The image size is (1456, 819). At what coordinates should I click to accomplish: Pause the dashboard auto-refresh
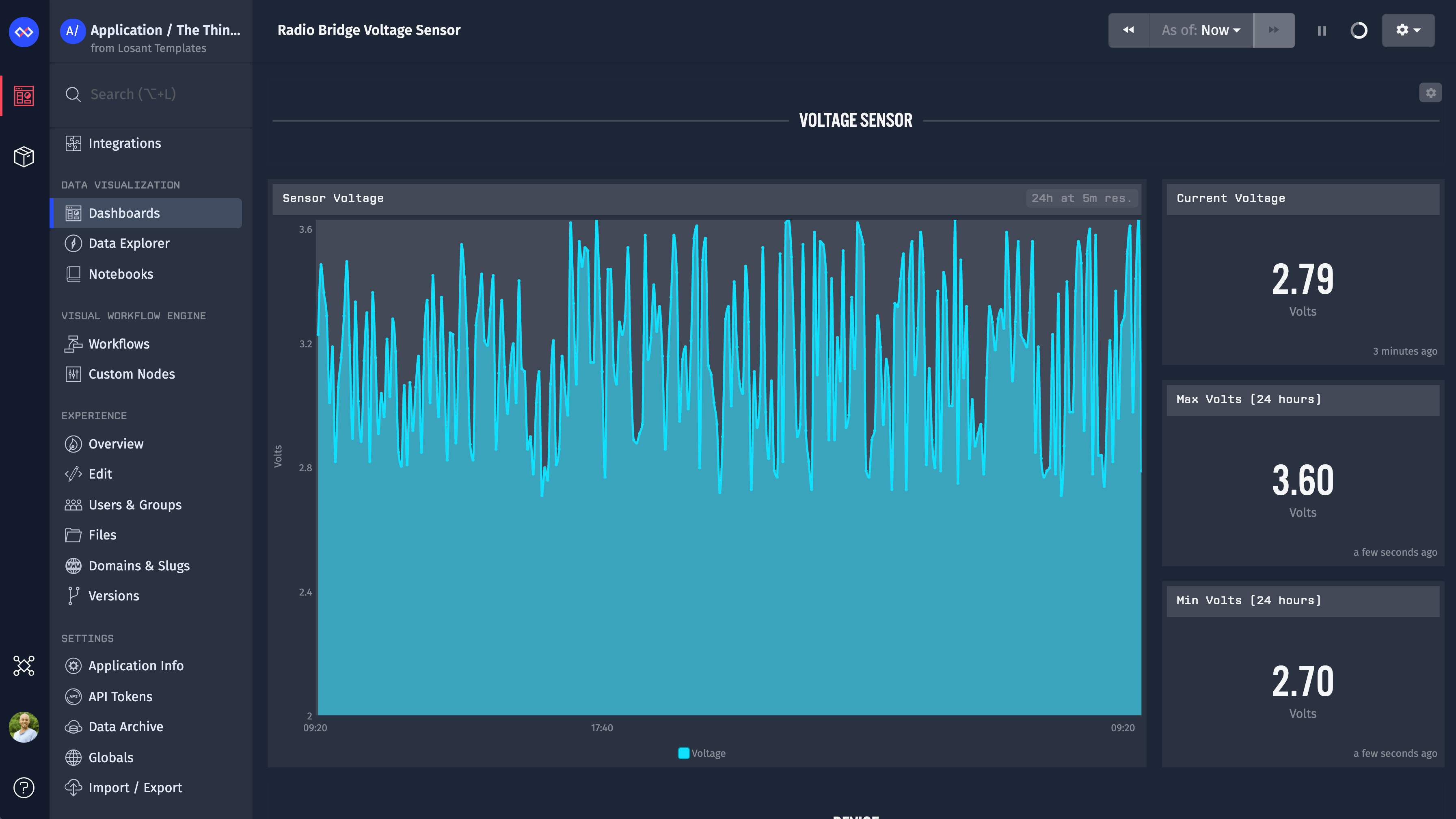[x=1322, y=30]
